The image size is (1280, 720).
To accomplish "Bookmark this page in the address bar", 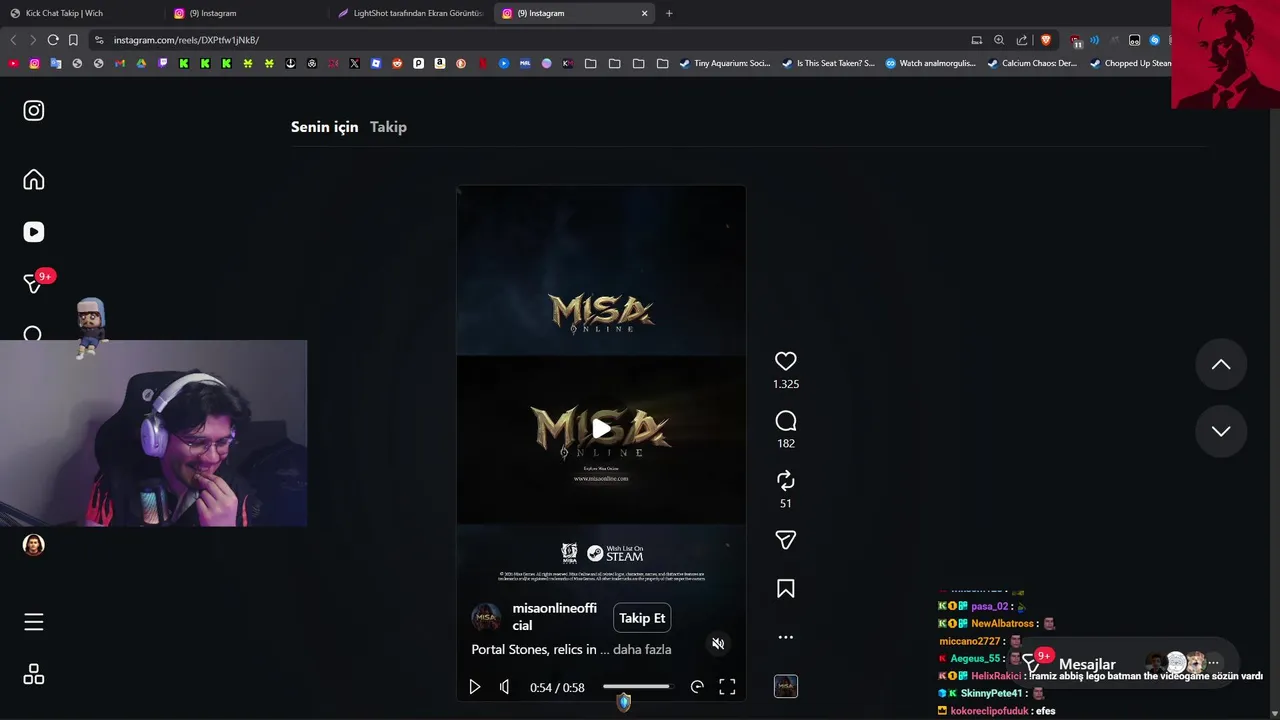I will [73, 40].
